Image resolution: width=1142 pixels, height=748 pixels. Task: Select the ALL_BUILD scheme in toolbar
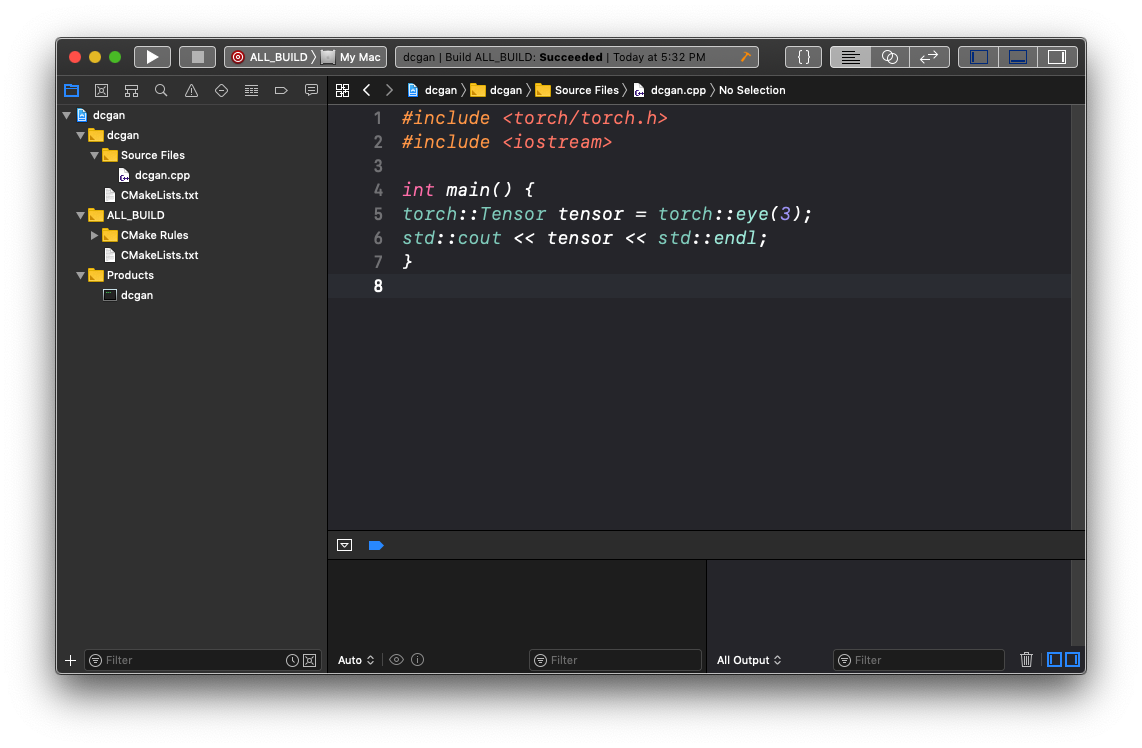pyautogui.click(x=270, y=57)
